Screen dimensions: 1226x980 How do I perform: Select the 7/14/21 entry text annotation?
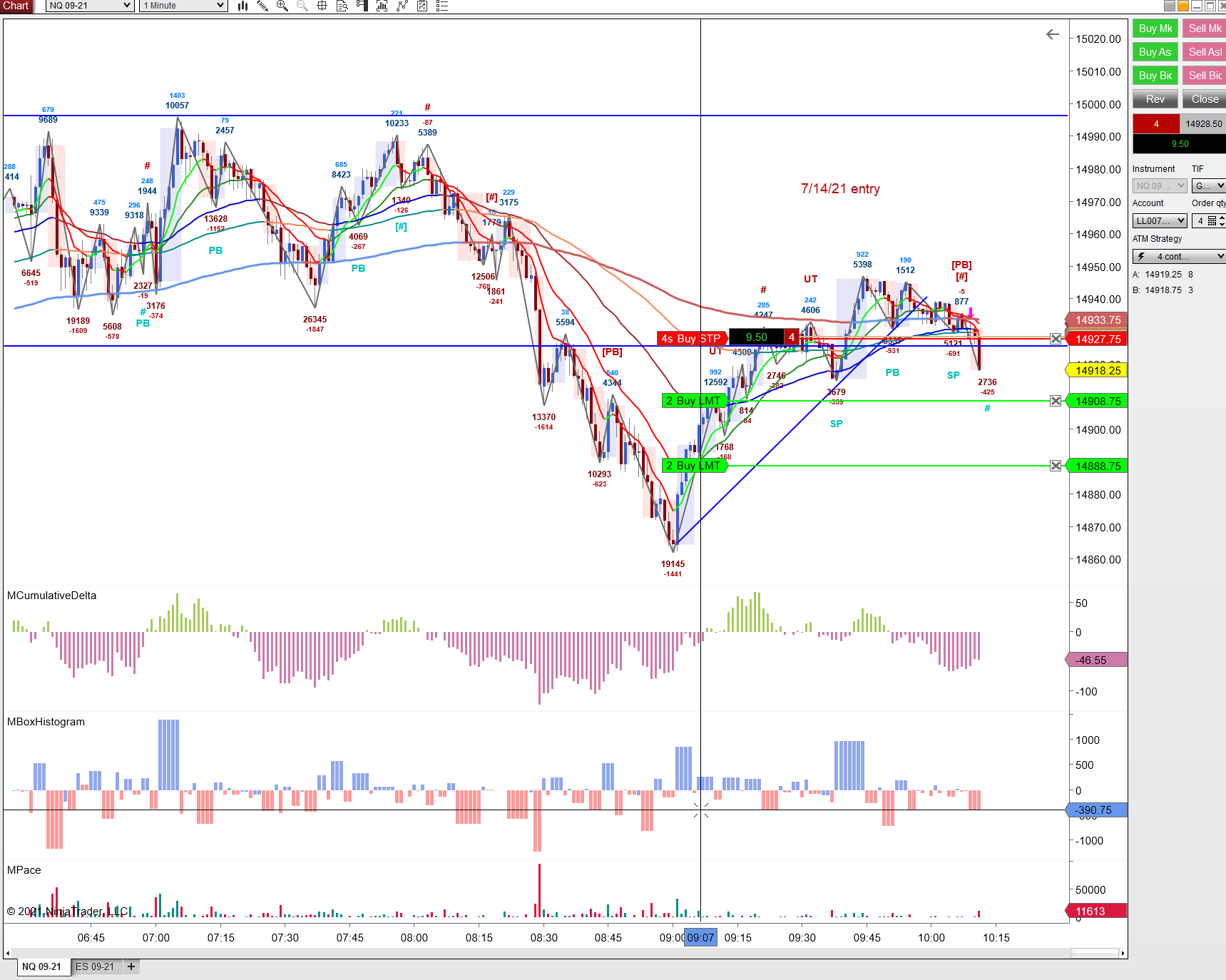click(840, 189)
